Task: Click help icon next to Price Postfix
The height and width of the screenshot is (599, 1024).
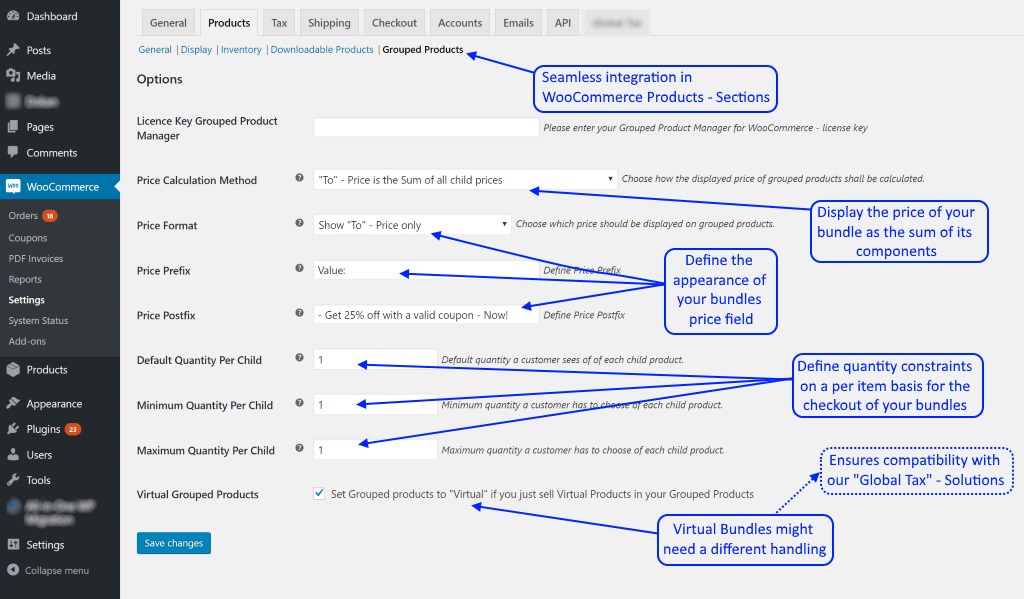Action: pyautogui.click(x=299, y=313)
